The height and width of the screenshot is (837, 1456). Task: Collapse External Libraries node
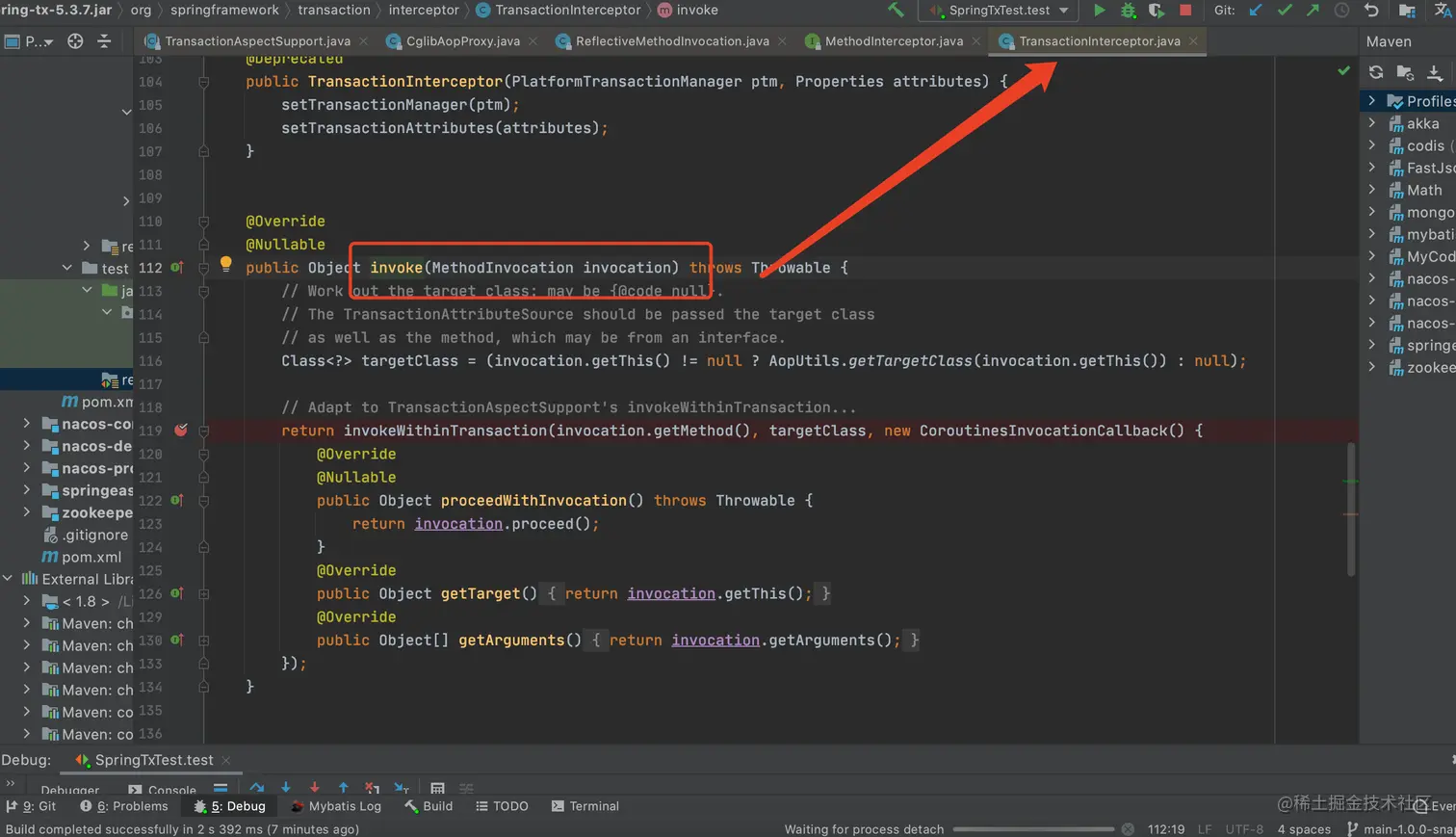(8, 578)
